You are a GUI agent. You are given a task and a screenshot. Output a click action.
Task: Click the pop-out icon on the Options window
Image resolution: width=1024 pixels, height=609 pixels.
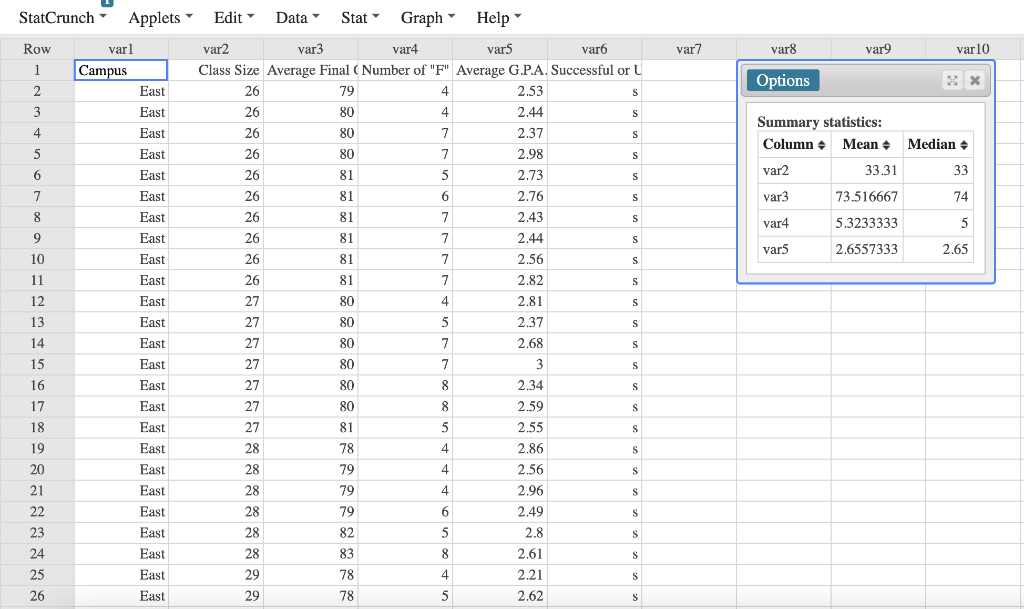[952, 80]
